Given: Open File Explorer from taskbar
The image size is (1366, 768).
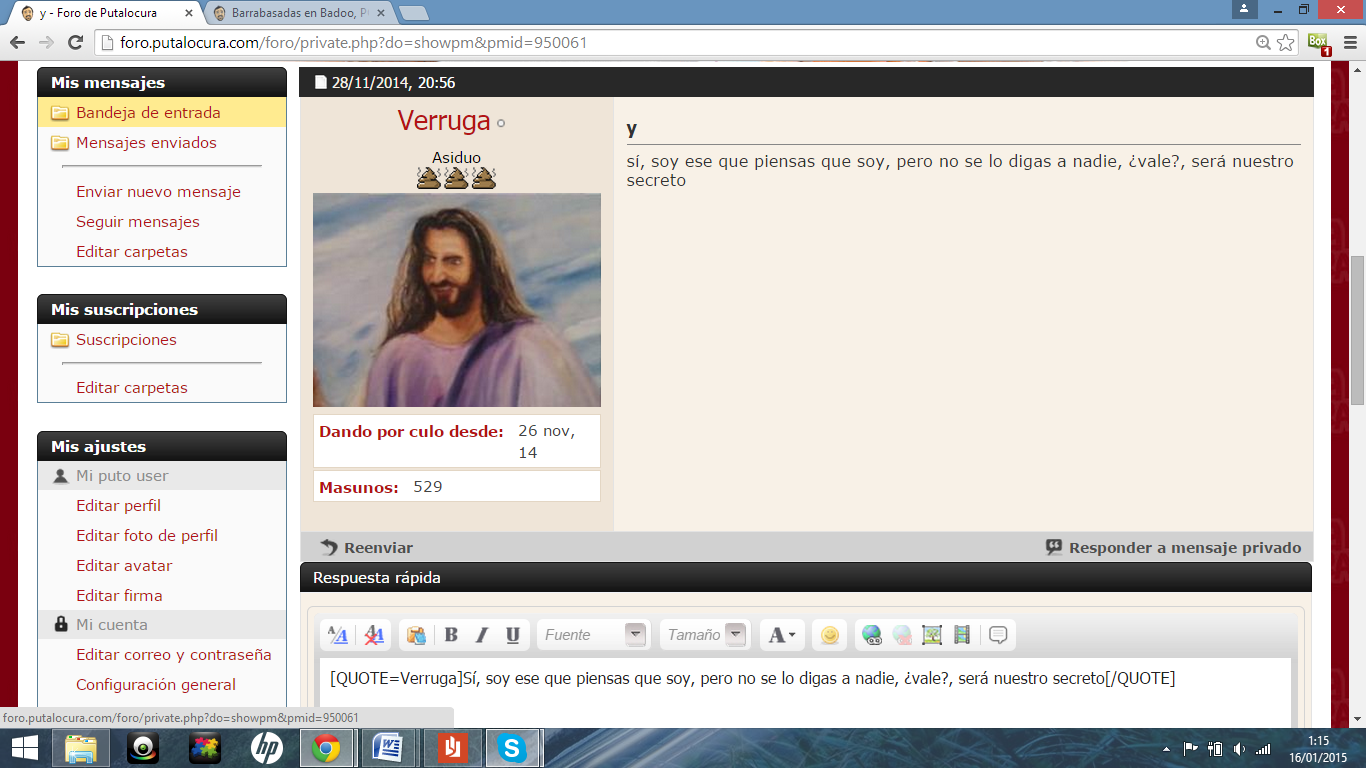Looking at the screenshot, I should coord(81,748).
